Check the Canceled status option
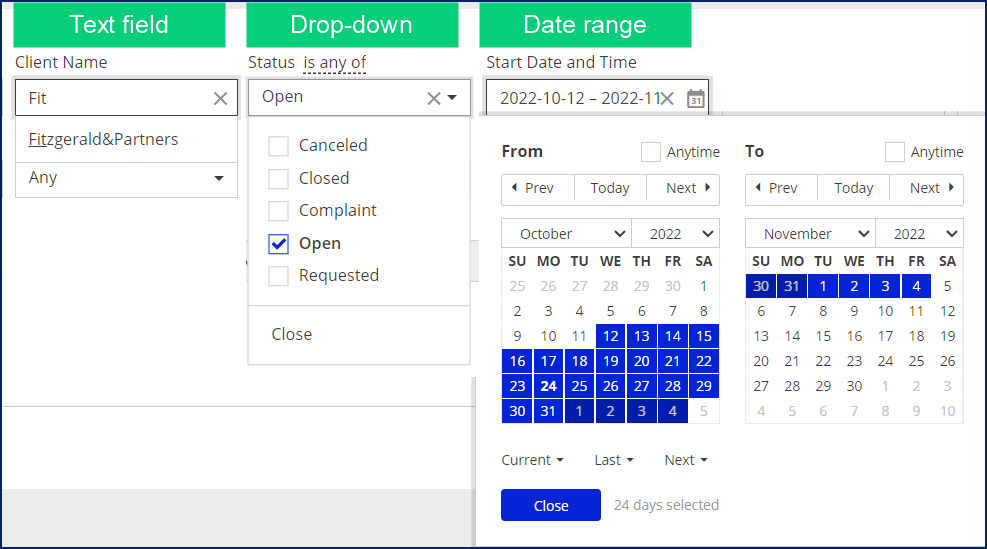 pyautogui.click(x=278, y=145)
